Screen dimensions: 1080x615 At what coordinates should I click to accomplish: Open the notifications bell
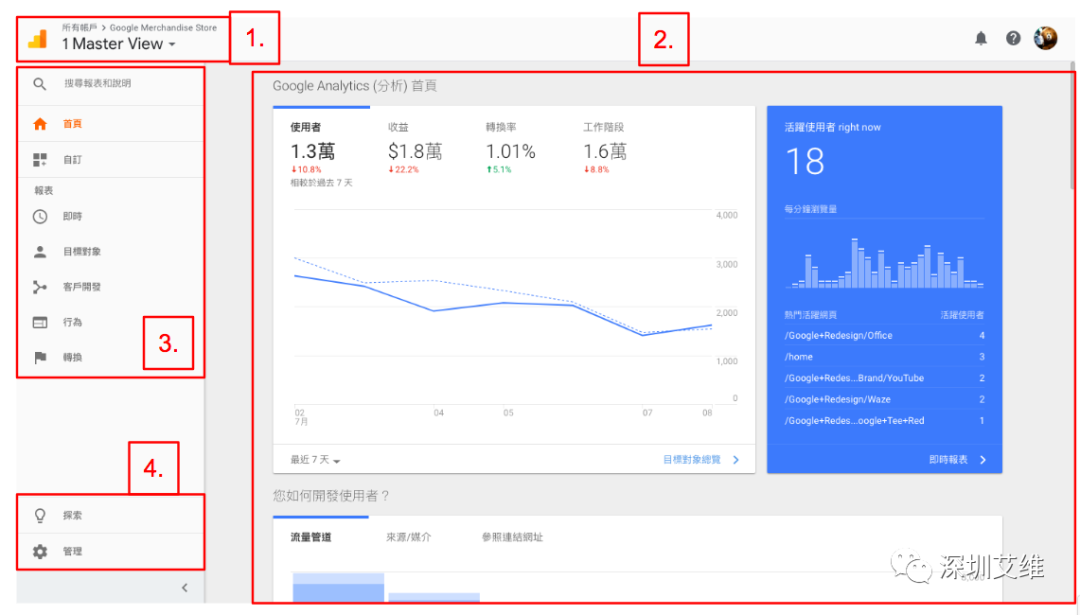click(981, 39)
